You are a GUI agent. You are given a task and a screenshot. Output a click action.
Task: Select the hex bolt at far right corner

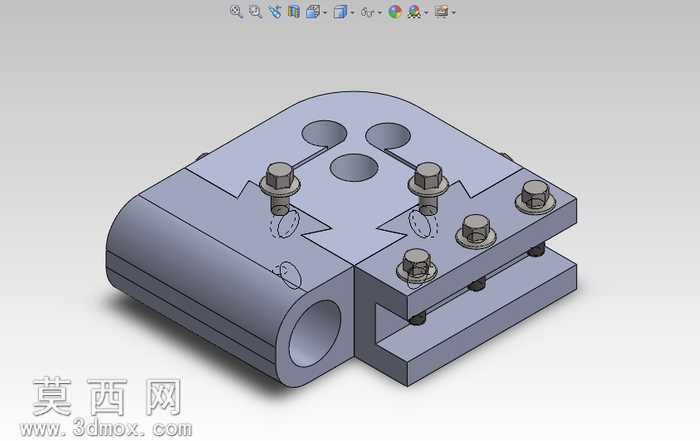(535, 196)
